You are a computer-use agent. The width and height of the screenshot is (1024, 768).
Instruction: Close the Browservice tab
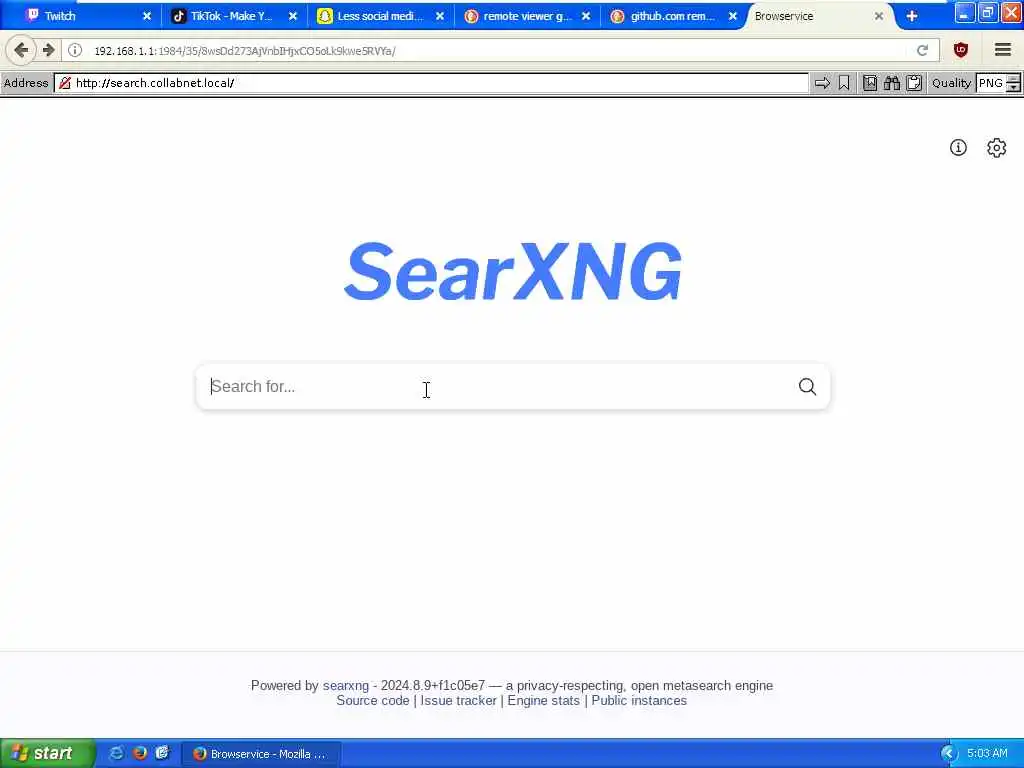click(x=879, y=16)
